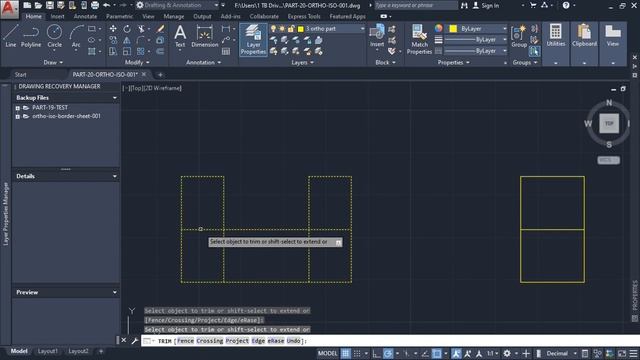The height and width of the screenshot is (360, 640).
Task: Toggle layer on/off lightbulb icon
Action: 273,29
